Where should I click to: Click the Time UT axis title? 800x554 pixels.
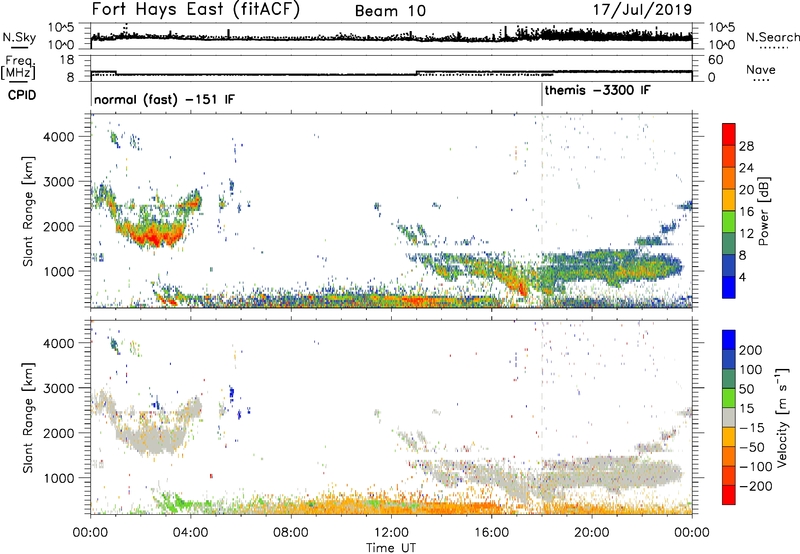pos(391,548)
